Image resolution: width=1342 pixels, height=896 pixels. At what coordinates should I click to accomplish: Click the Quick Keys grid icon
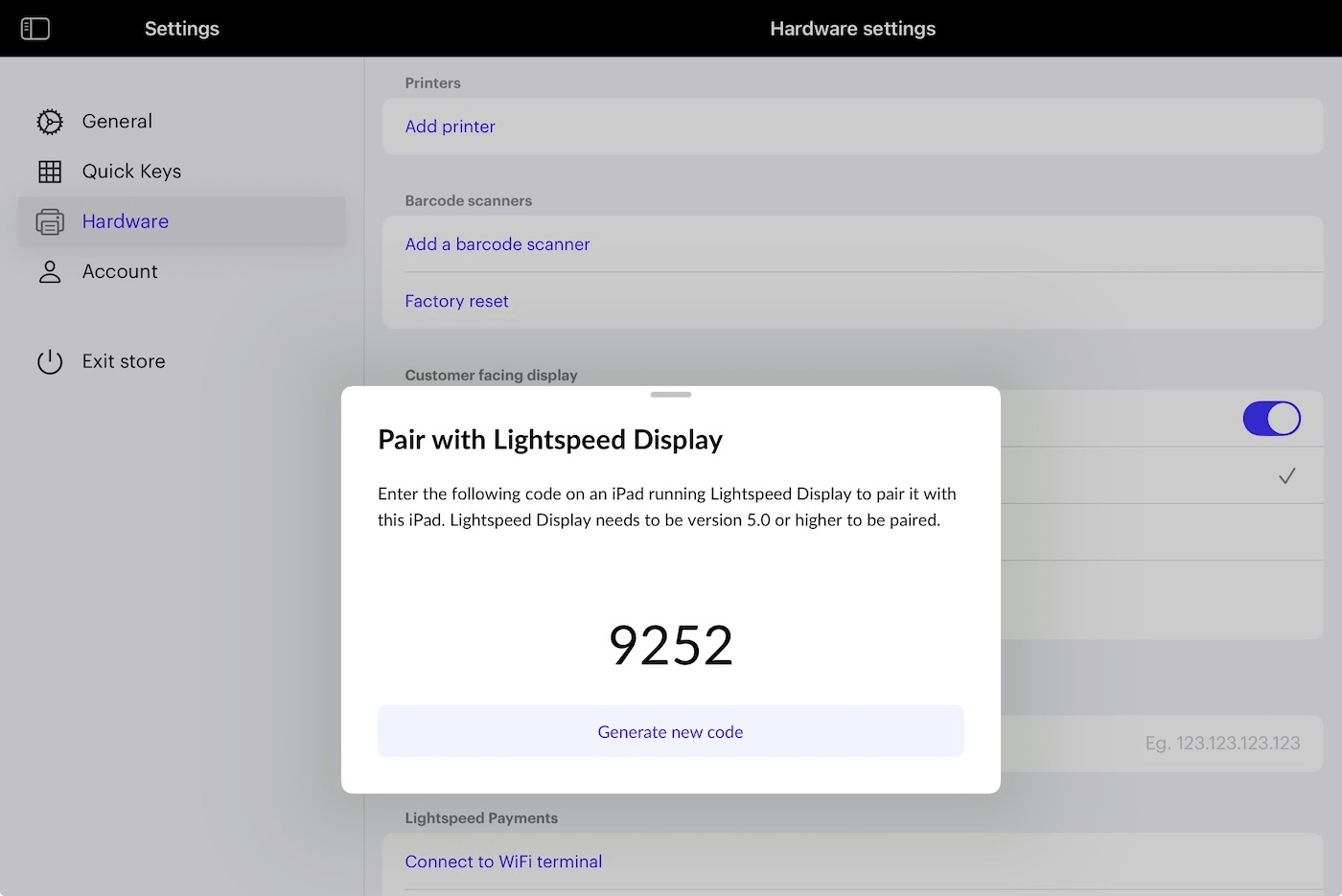pos(50,172)
